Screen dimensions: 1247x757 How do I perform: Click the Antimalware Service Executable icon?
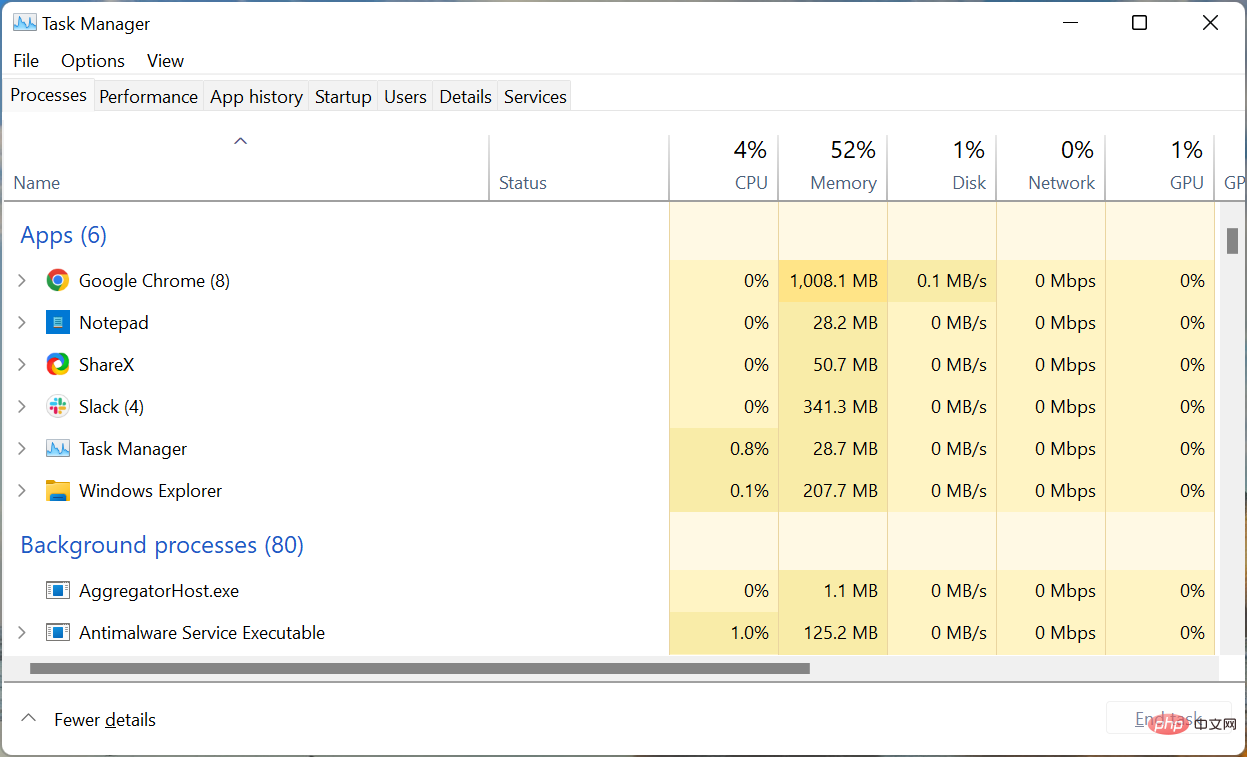point(58,633)
